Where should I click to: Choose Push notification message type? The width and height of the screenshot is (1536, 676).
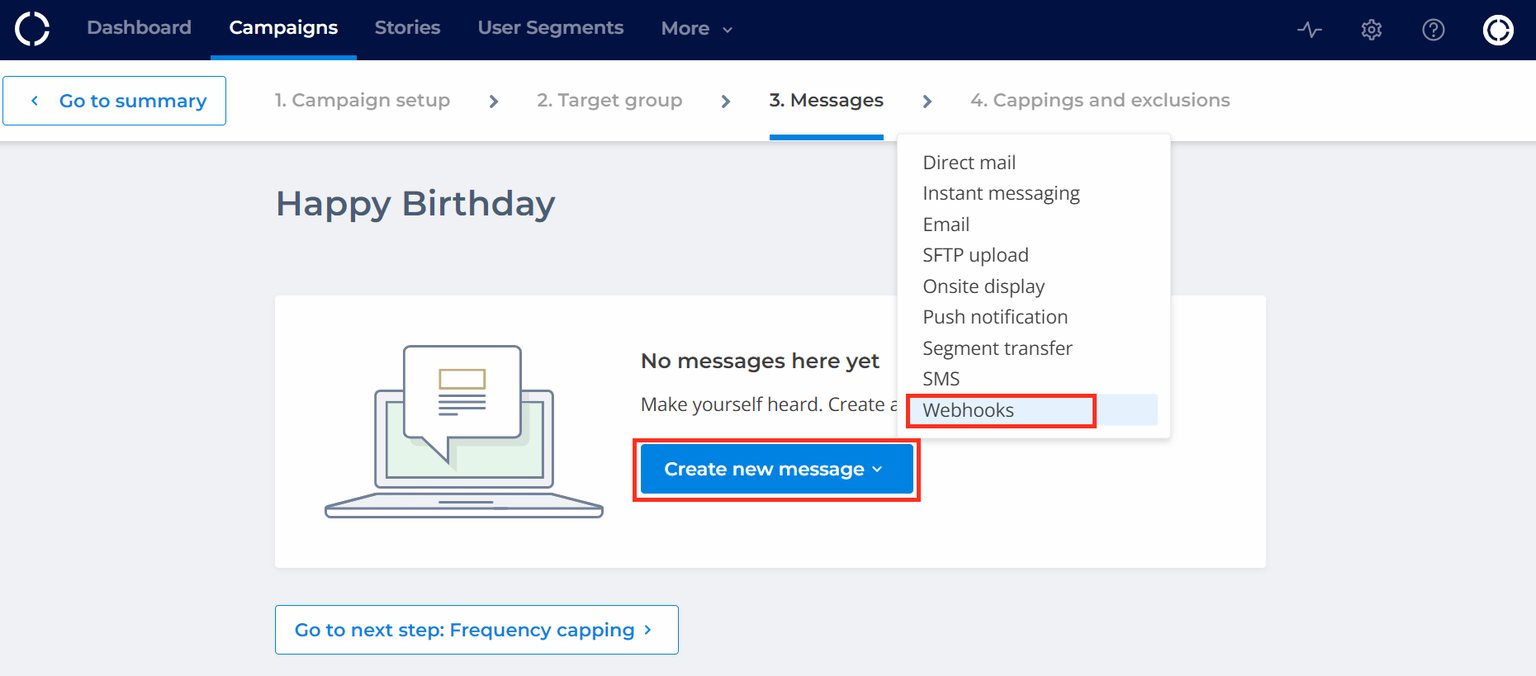pos(995,317)
